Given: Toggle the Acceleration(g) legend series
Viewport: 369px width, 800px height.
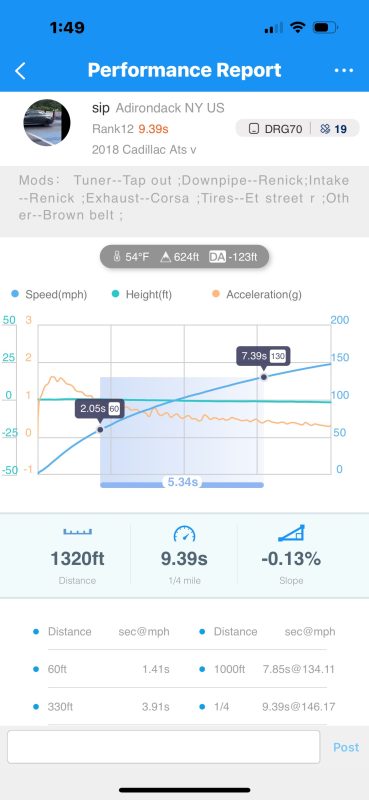Looking at the screenshot, I should point(256,294).
